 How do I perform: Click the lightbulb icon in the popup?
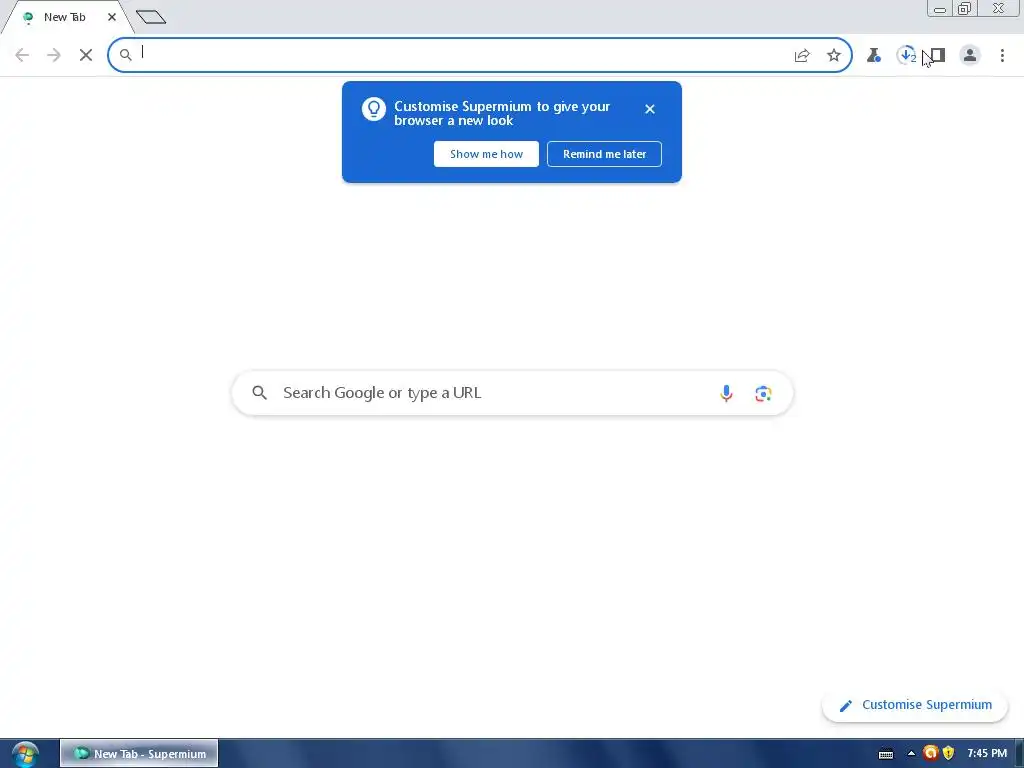pyautogui.click(x=374, y=109)
